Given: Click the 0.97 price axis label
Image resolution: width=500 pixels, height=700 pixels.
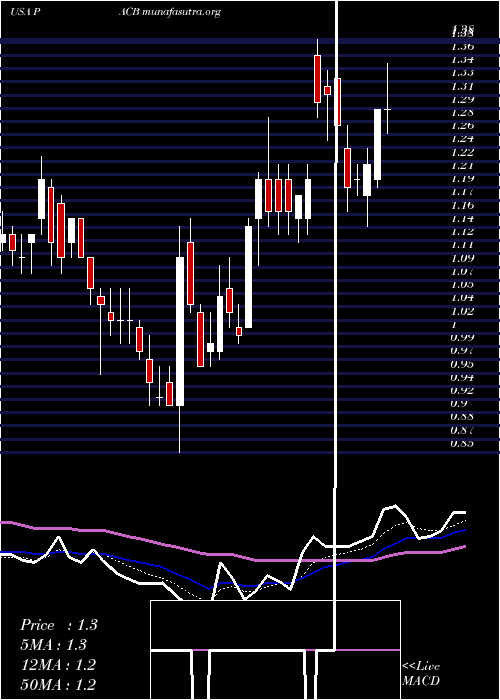Looking at the screenshot, I should 462,350.
